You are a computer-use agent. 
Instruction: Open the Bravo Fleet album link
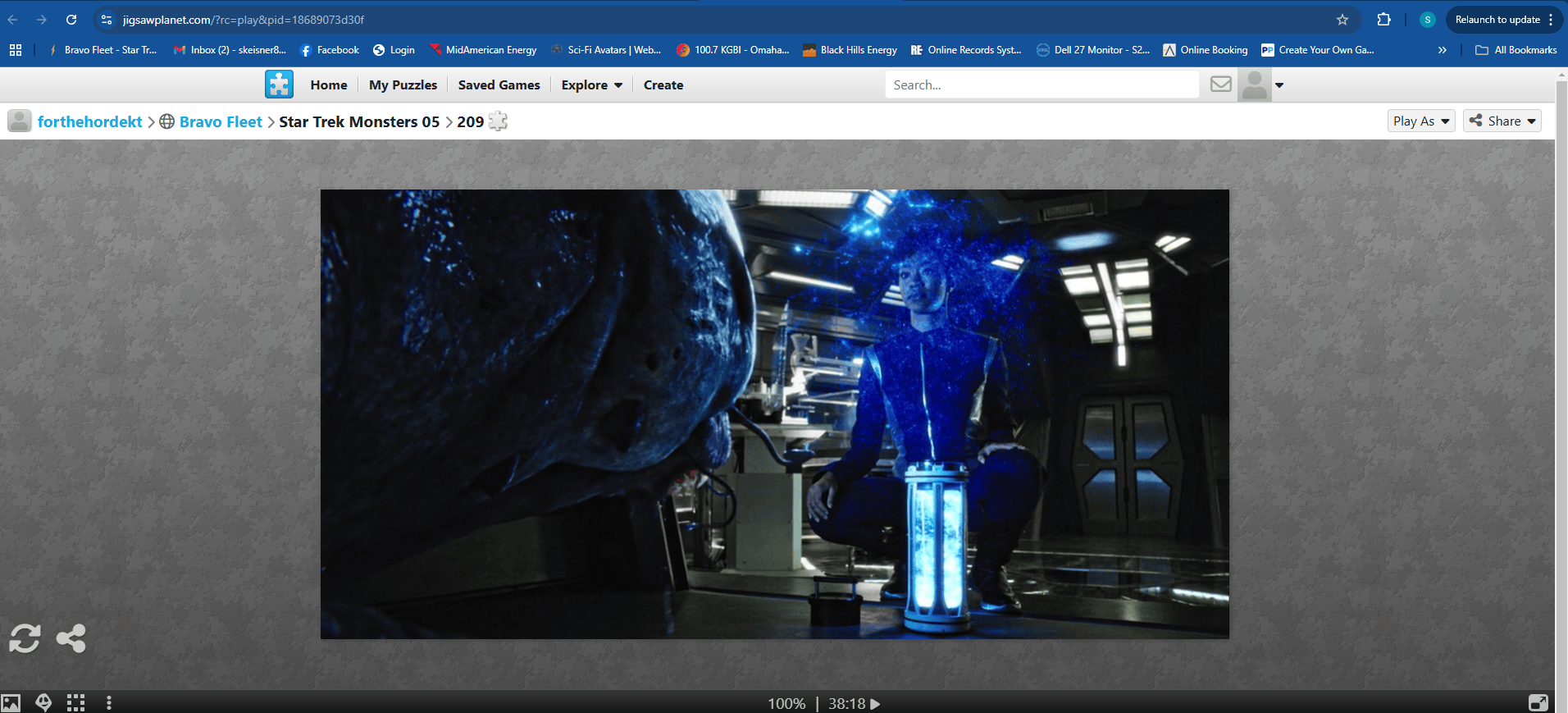pos(221,121)
